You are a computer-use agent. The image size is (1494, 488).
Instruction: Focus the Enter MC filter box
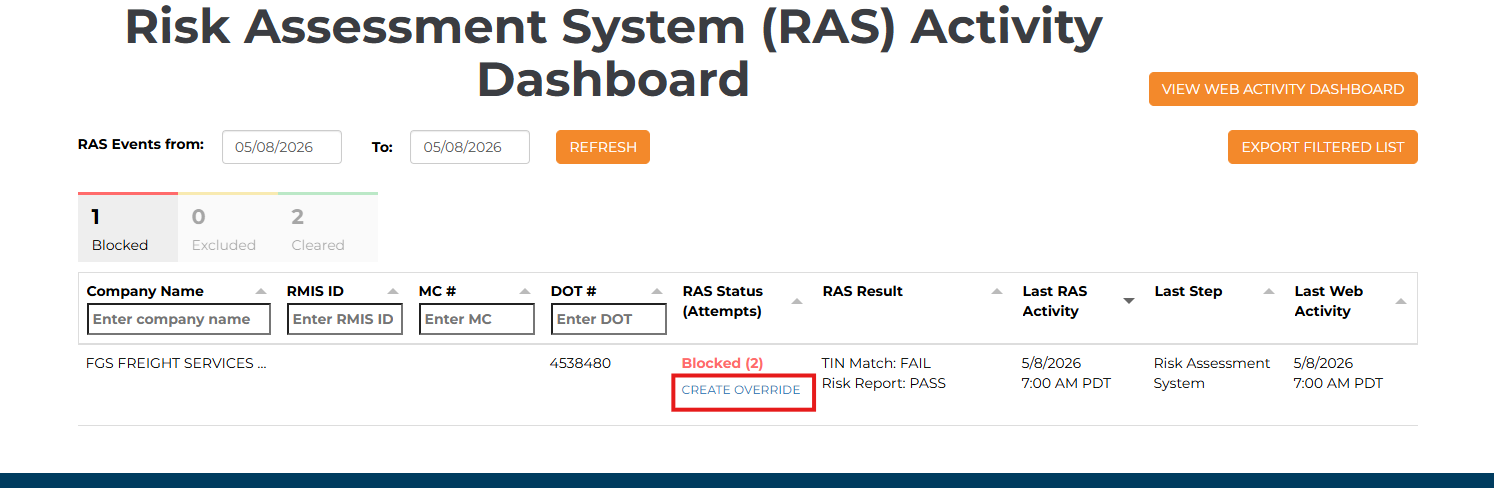pyautogui.click(x=477, y=320)
